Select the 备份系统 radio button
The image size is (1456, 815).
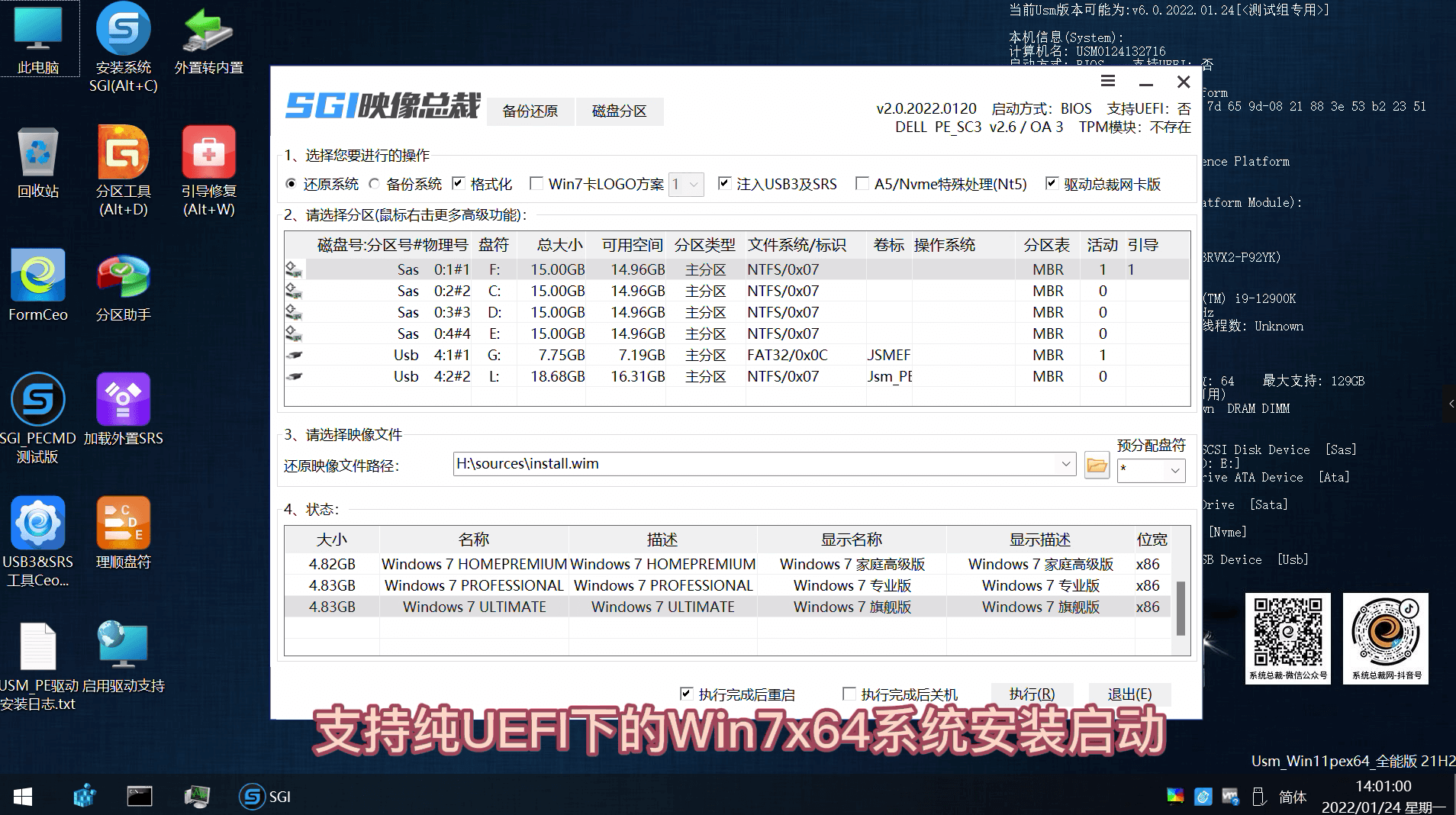pos(374,184)
